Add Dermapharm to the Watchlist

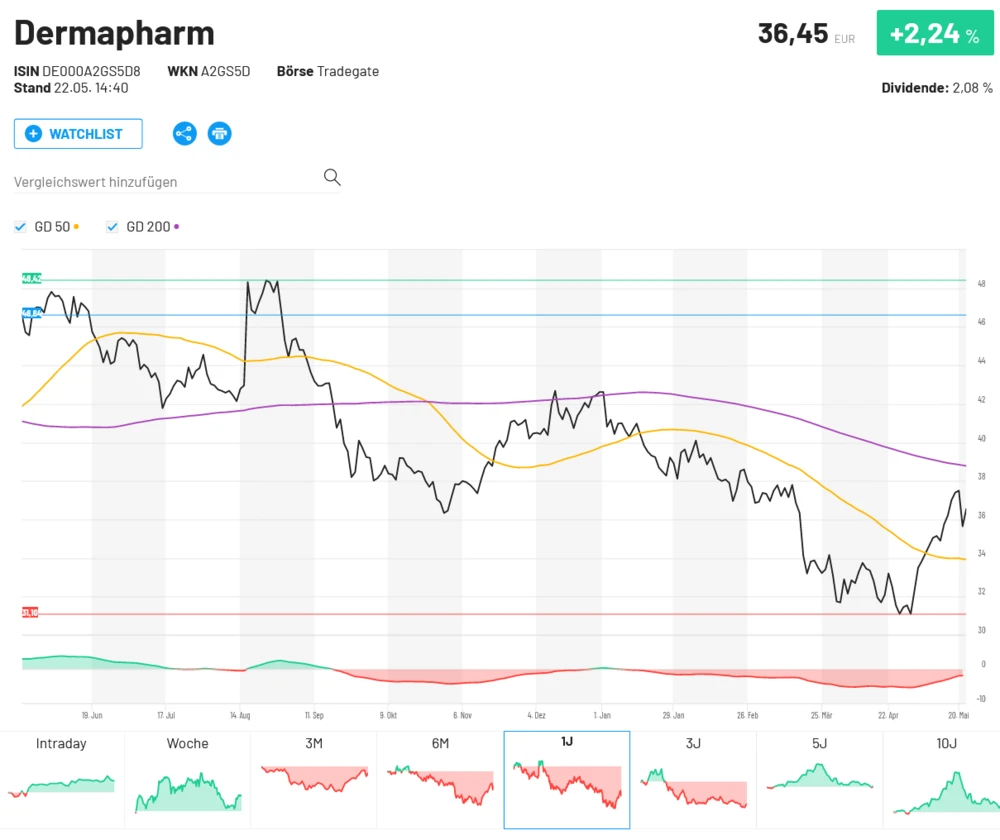[x=78, y=133]
